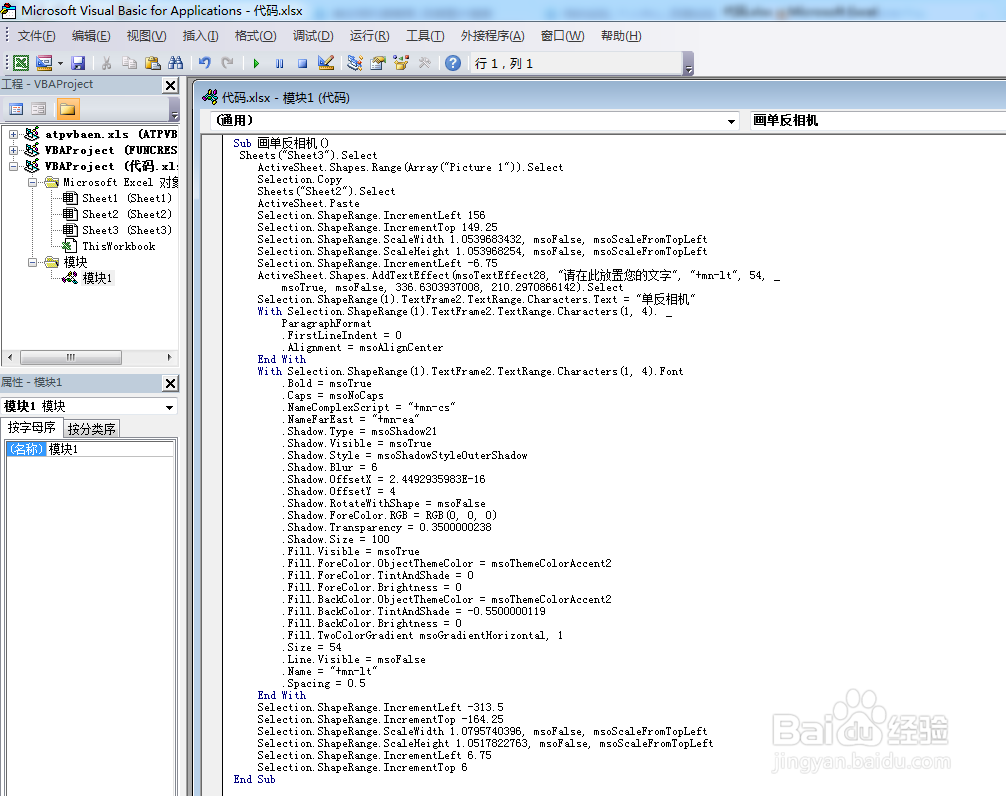Click the code window icon beside 代码.xlsx title

(210, 97)
